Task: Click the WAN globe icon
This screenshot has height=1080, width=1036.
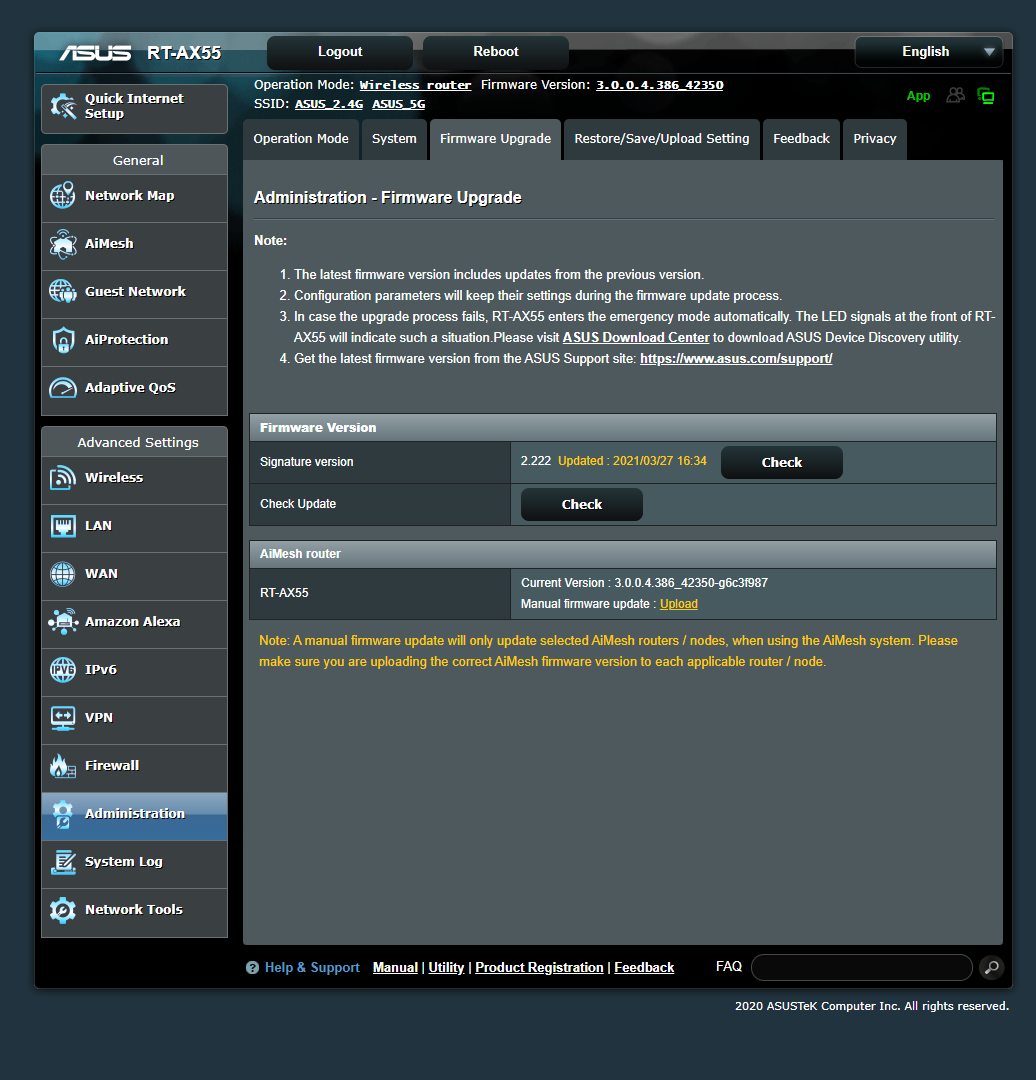Action: tap(63, 574)
